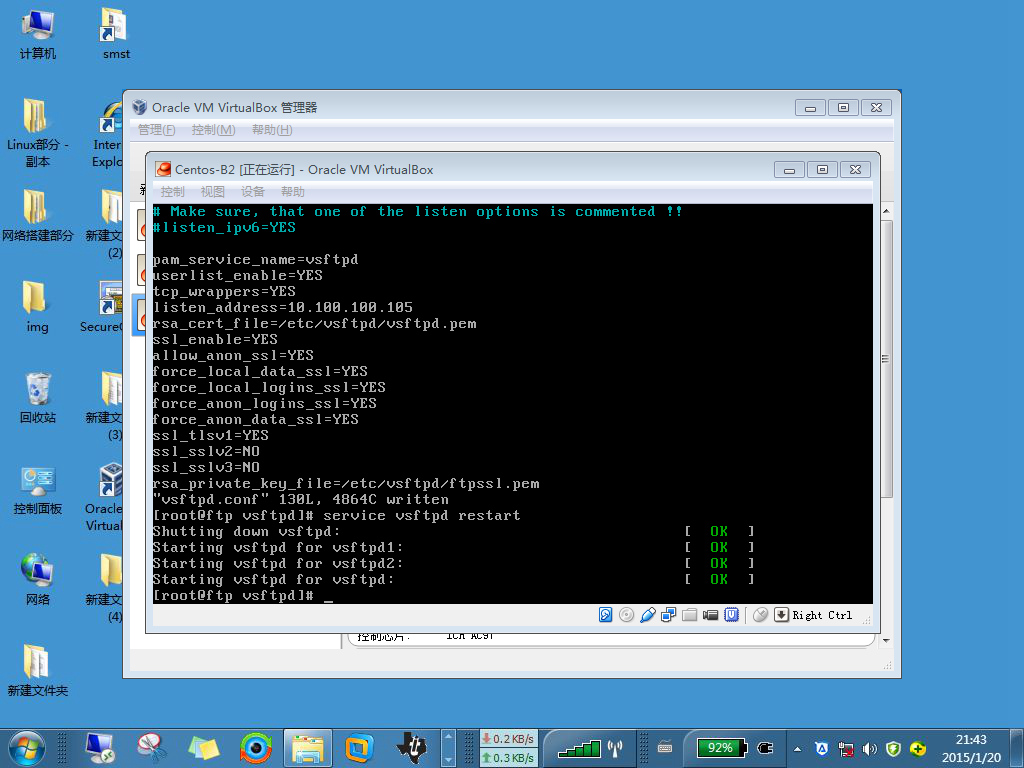Viewport: 1024px width, 768px height.
Task: Click the 'Starting vsftpd for vsftpd2' line
Action: tap(278, 563)
